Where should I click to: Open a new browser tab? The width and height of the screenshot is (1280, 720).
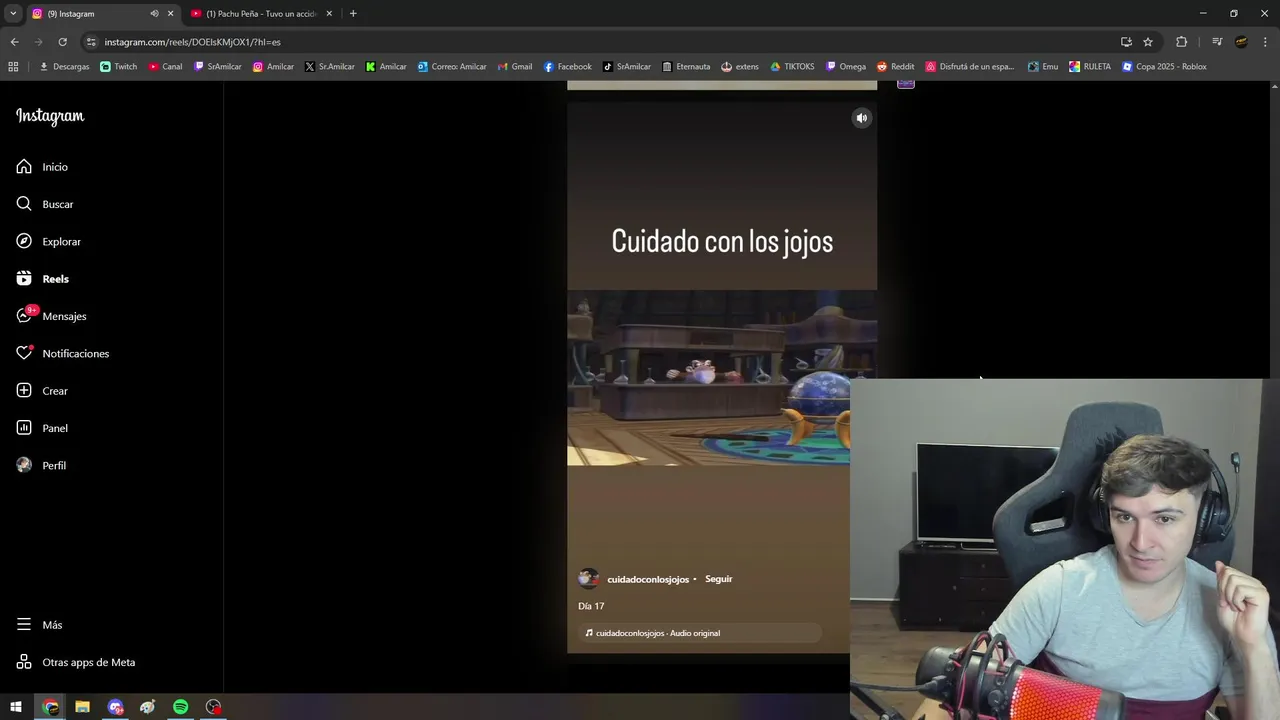(353, 14)
